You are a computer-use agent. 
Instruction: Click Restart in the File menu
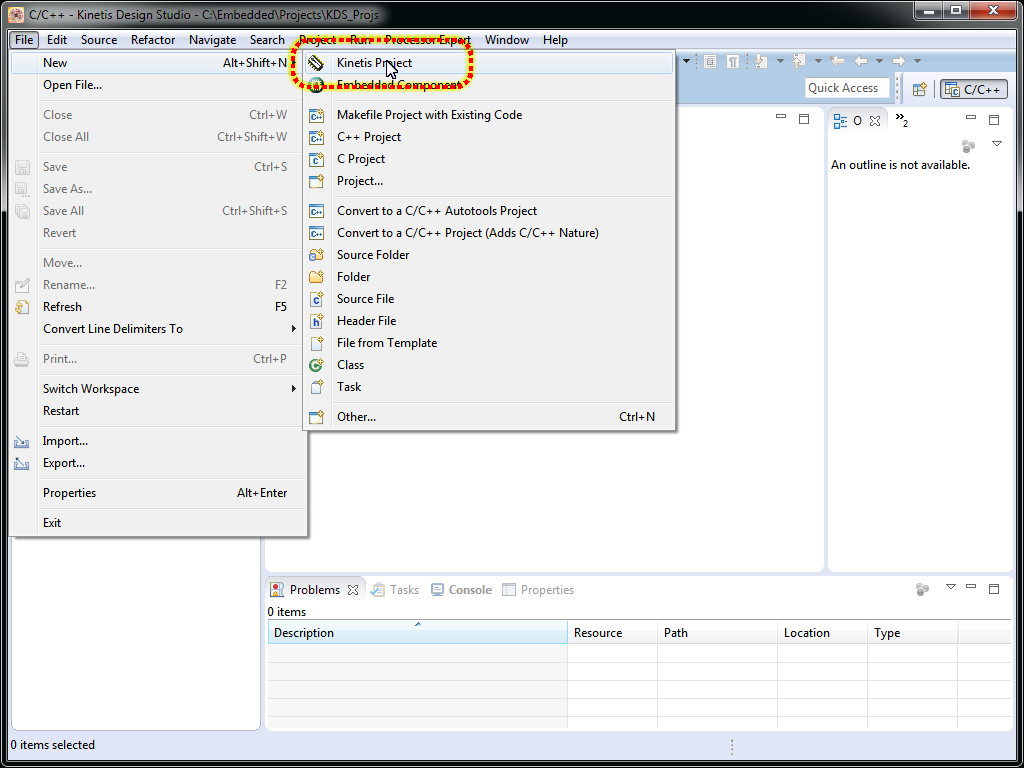159,411
